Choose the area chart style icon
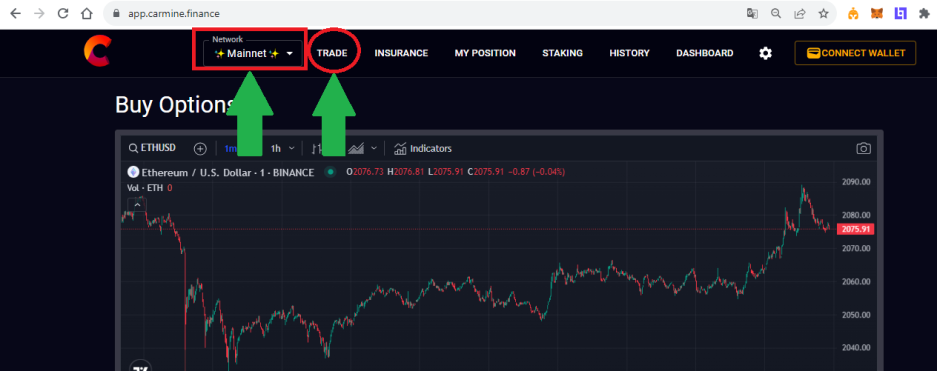The height and width of the screenshot is (371, 937). pyautogui.click(x=356, y=148)
